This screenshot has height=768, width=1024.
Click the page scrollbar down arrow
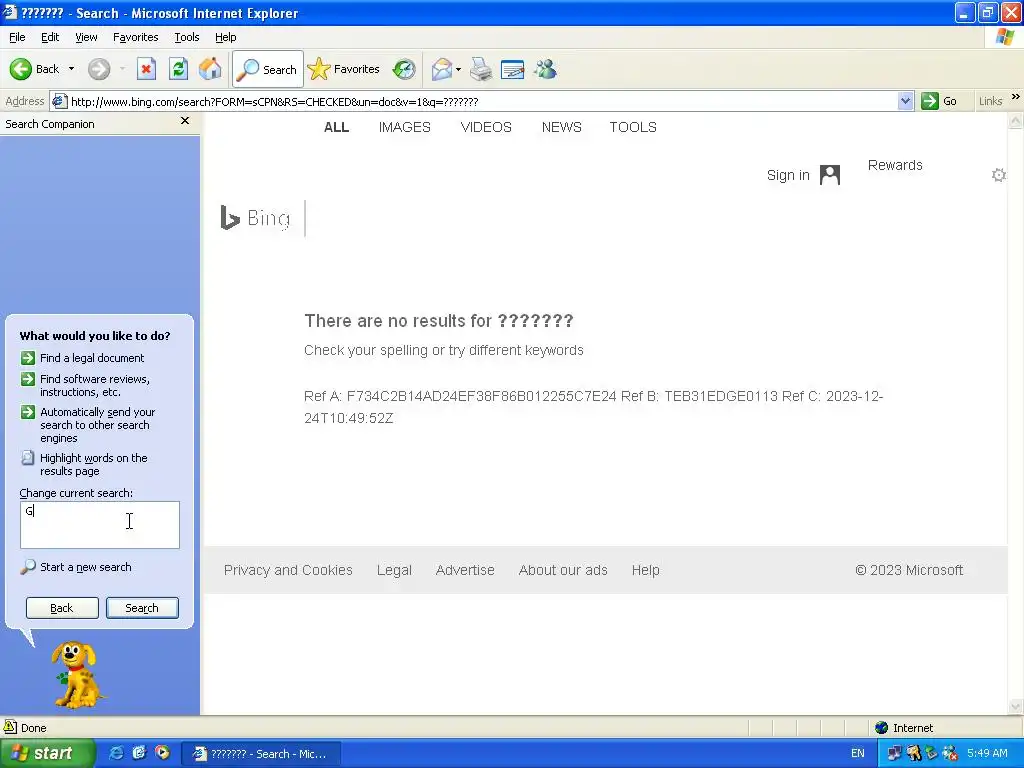[1016, 706]
